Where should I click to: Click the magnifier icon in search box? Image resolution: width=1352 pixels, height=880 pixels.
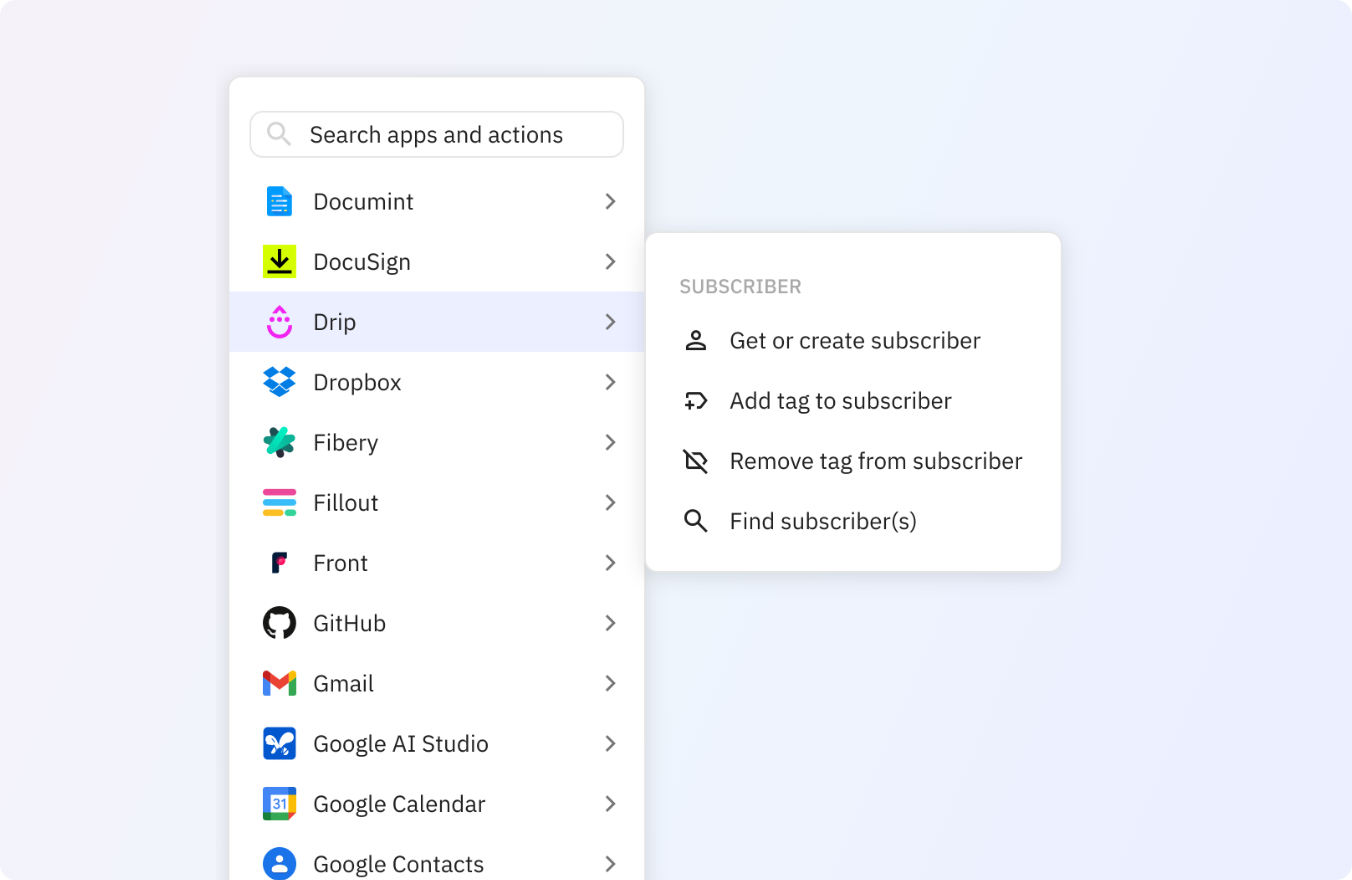(279, 134)
